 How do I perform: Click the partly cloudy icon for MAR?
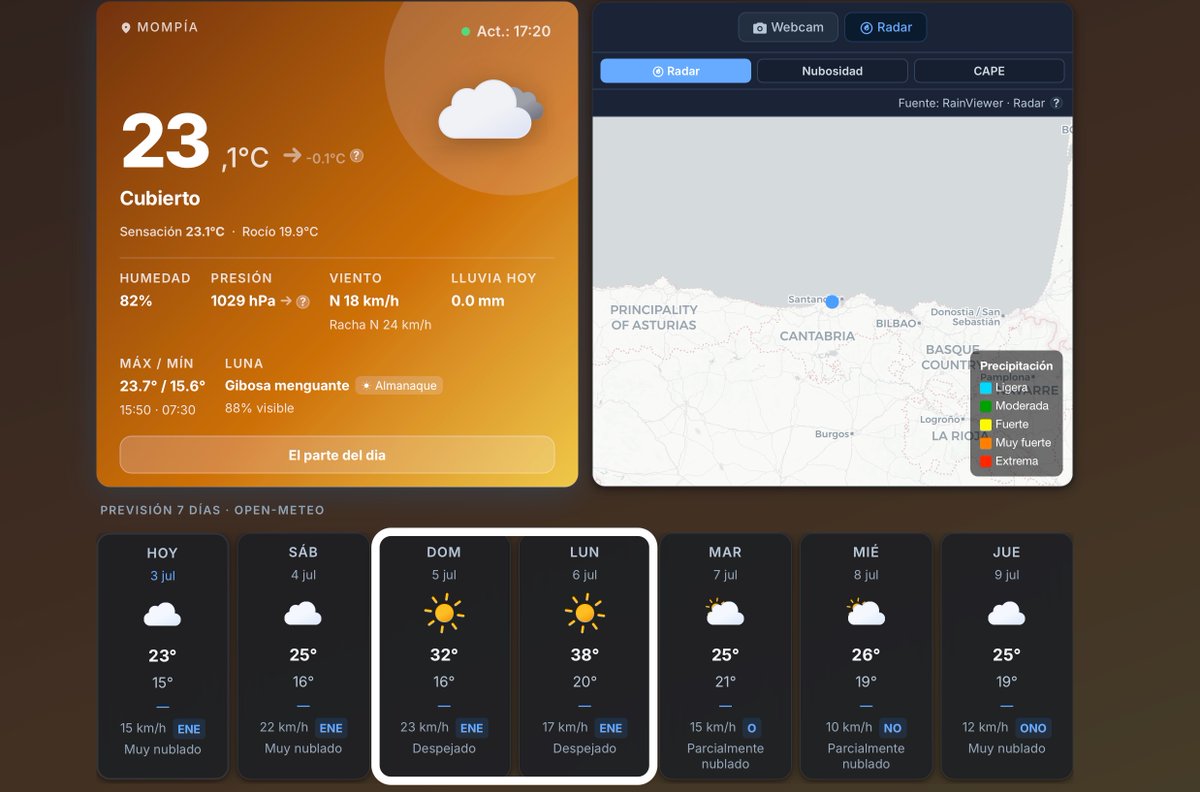(x=724, y=612)
